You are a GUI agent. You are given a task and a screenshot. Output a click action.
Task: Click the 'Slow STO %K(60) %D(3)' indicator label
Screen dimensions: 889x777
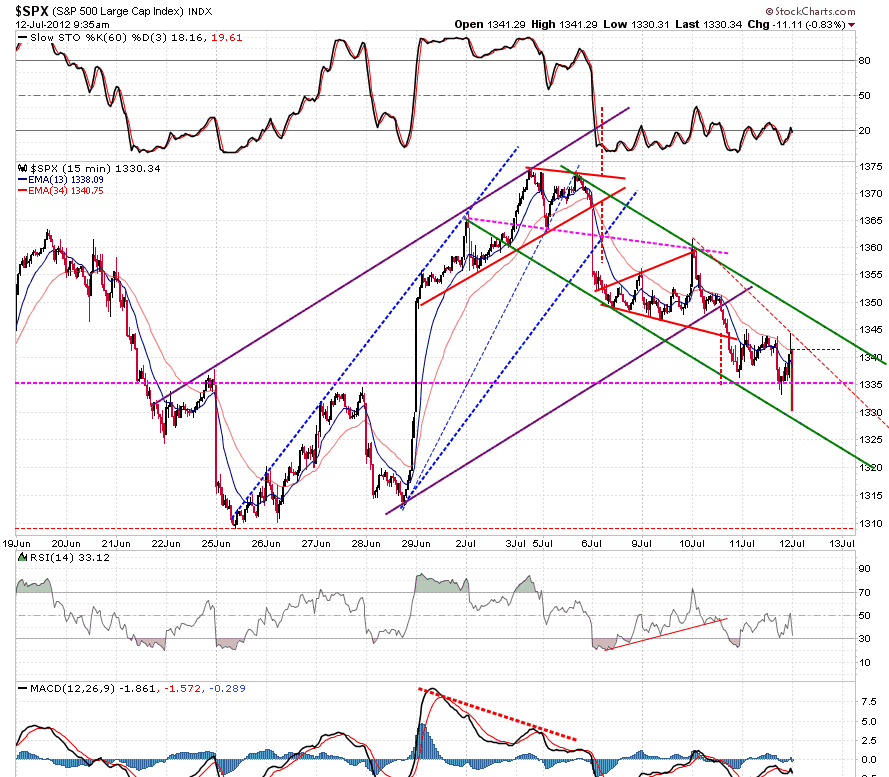pos(101,38)
